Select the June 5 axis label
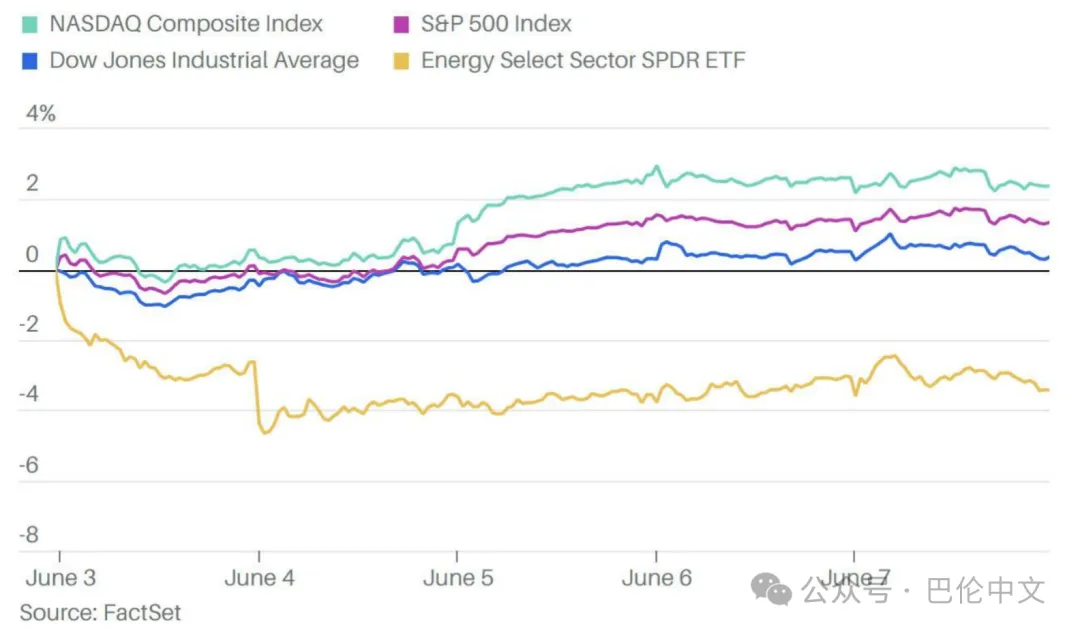Image resolution: width=1080 pixels, height=634 pixels. click(457, 579)
